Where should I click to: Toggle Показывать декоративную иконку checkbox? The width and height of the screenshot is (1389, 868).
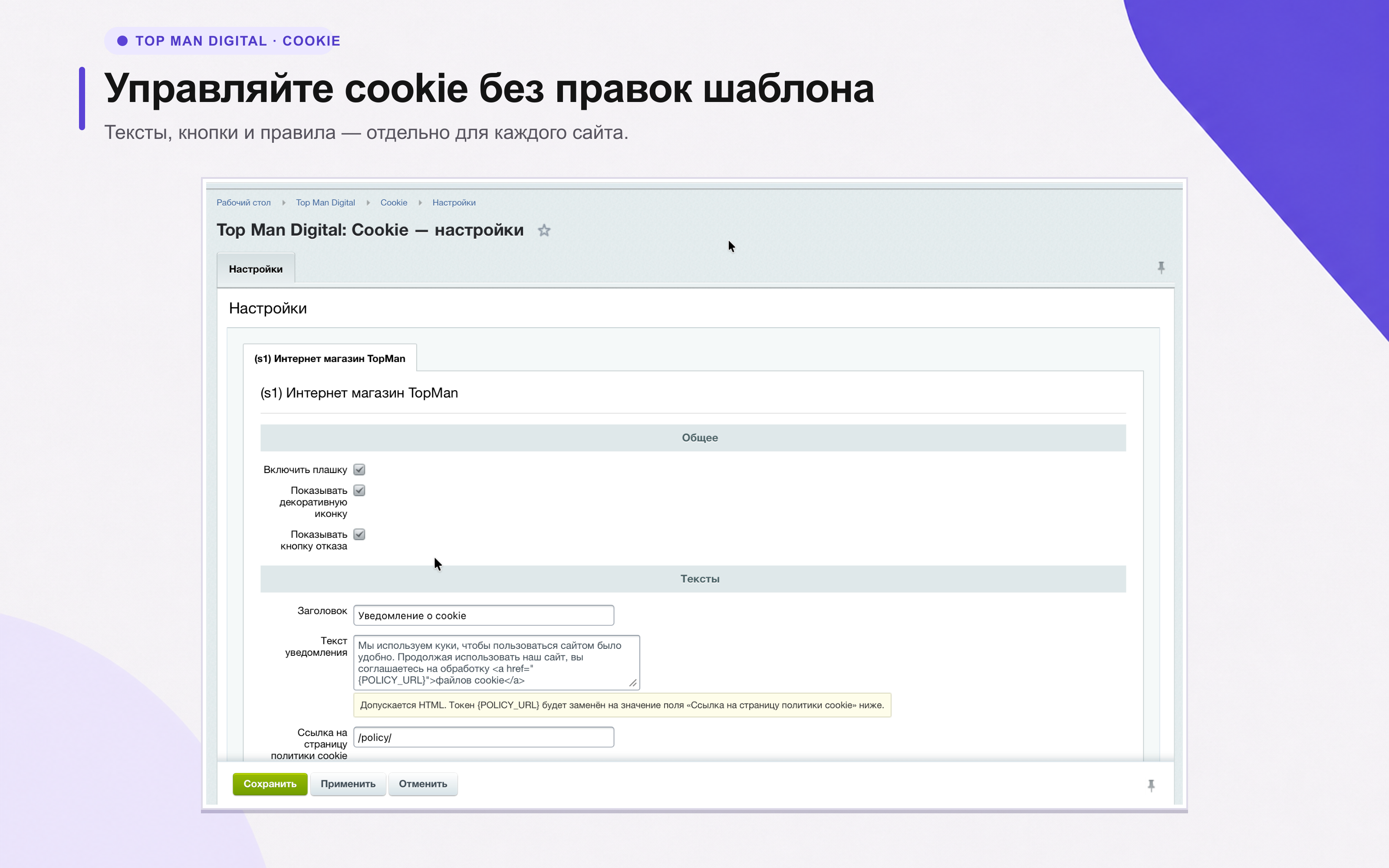tap(359, 490)
